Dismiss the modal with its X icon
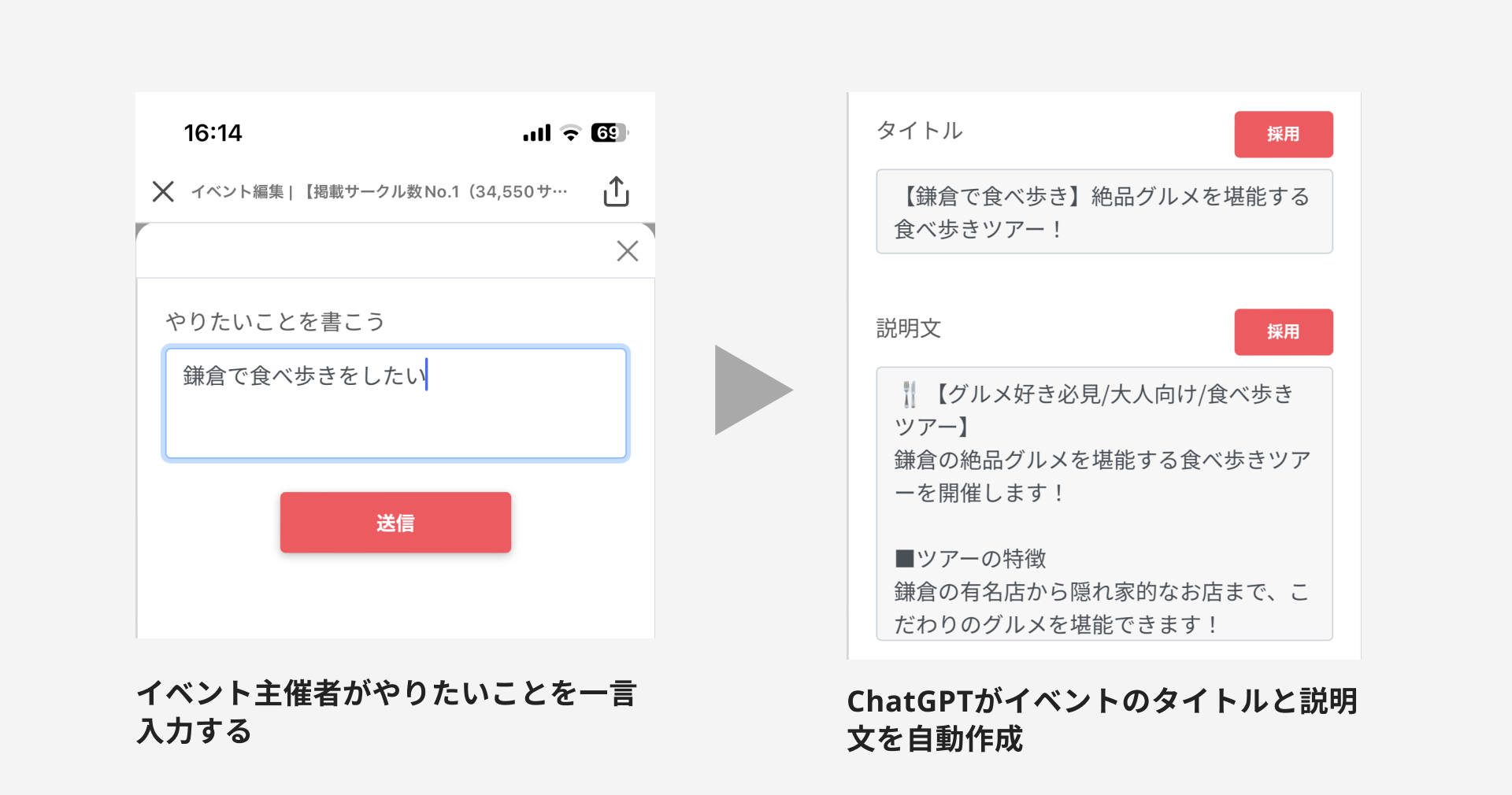The image size is (1512, 795). pyautogui.click(x=627, y=251)
